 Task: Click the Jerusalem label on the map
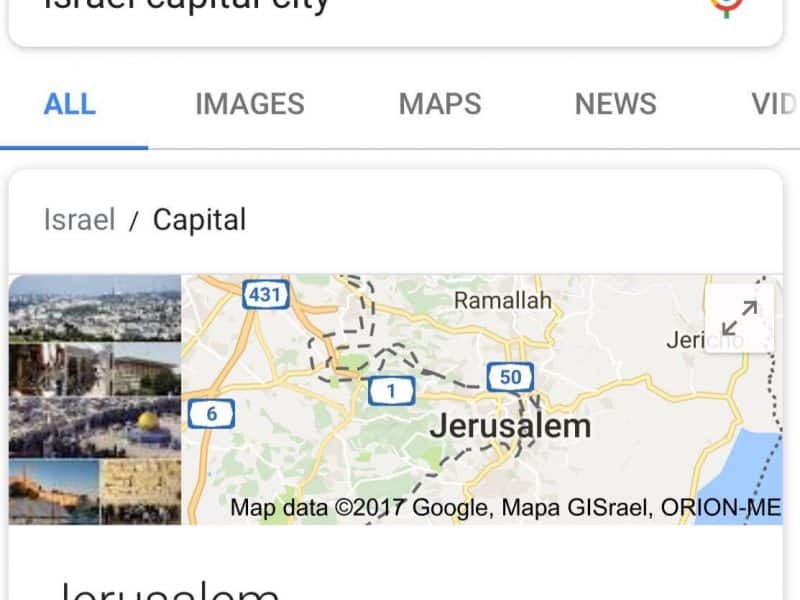pyautogui.click(x=510, y=426)
